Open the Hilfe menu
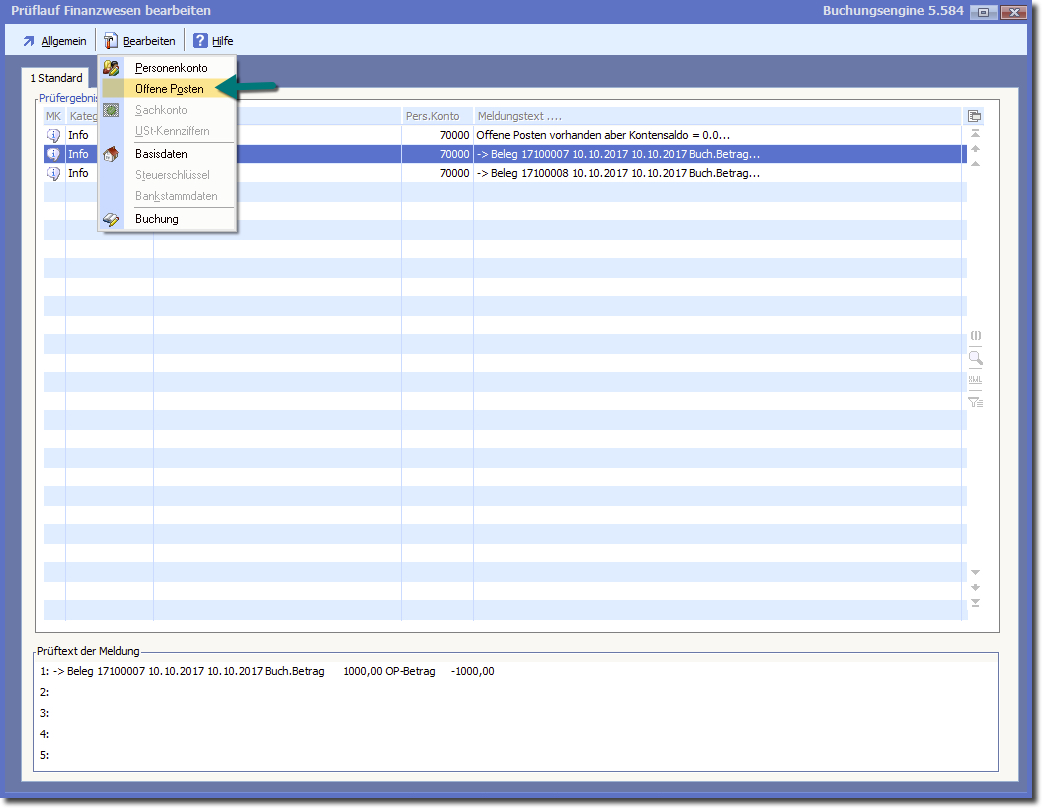The width and height of the screenshot is (1042, 808). [213, 41]
